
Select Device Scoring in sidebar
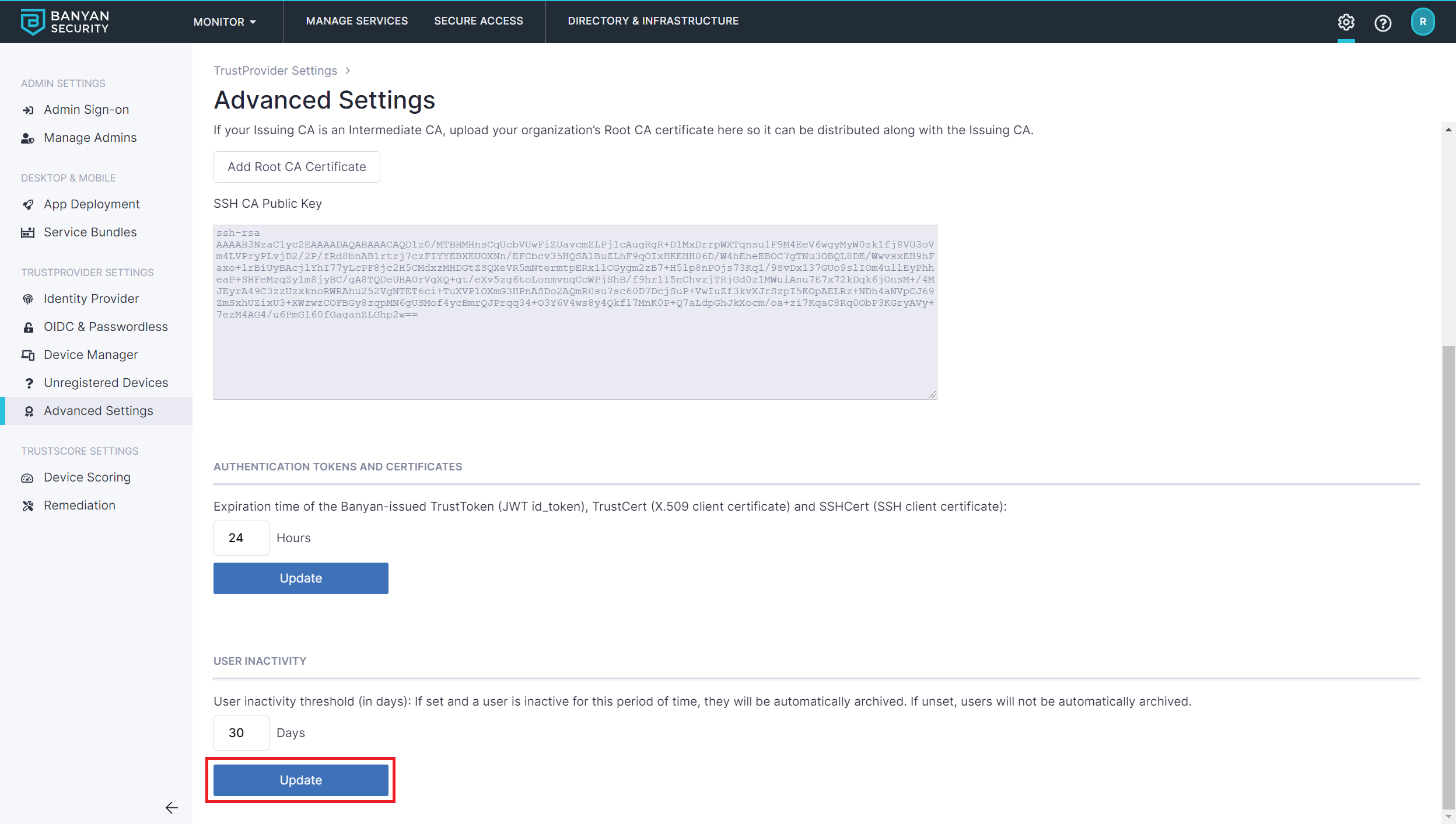point(87,477)
